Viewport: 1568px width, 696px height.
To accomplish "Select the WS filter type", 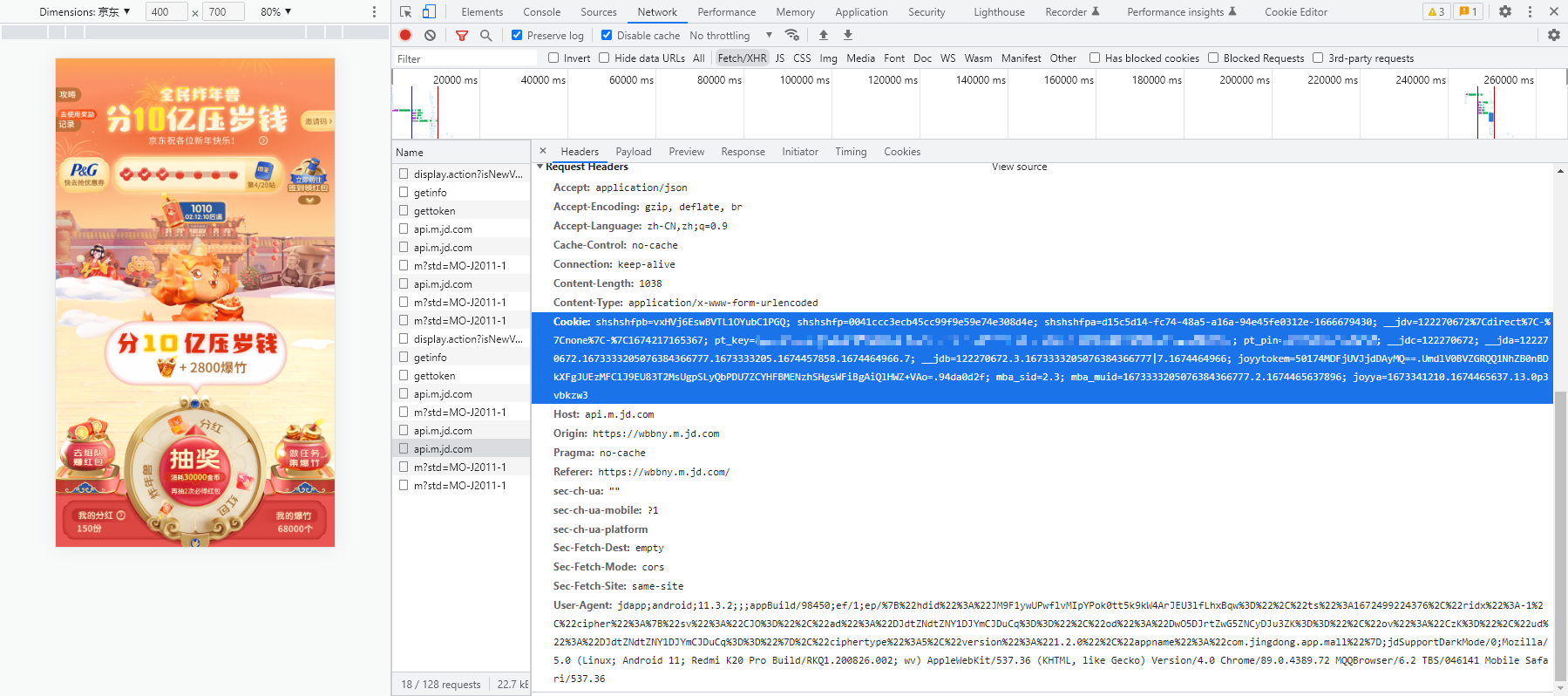I will pos(948,58).
